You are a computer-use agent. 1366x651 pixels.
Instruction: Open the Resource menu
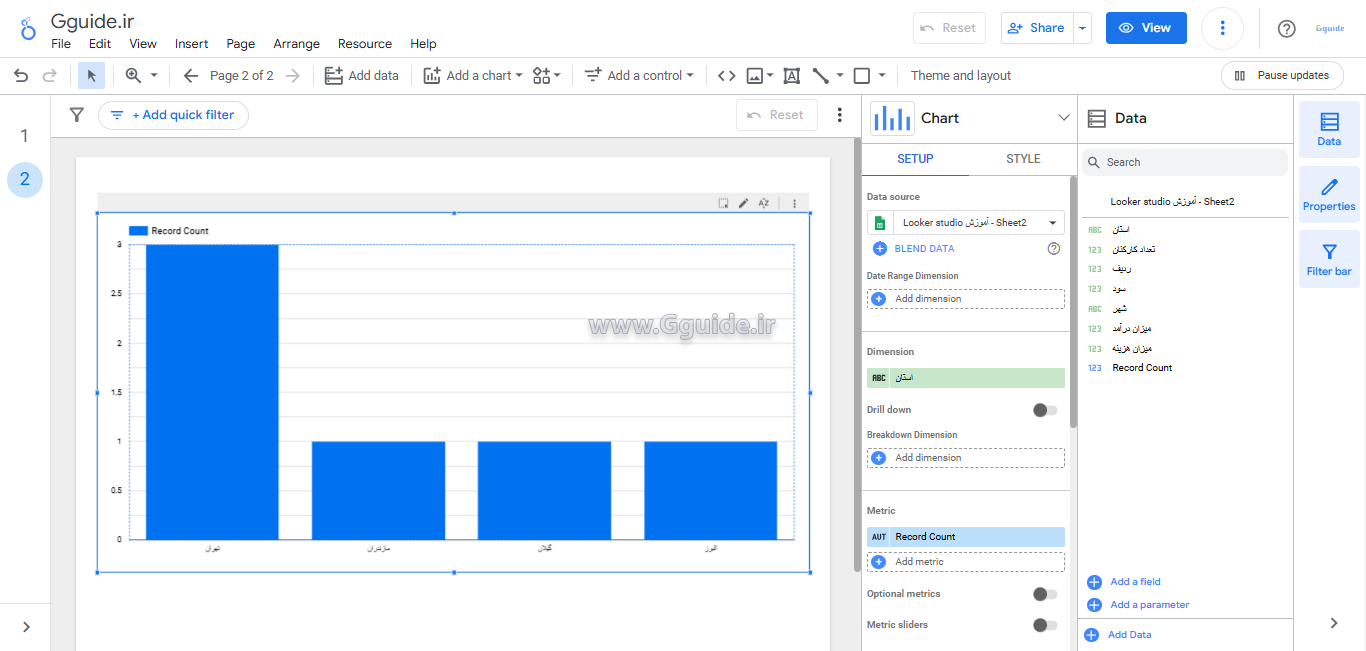point(364,44)
